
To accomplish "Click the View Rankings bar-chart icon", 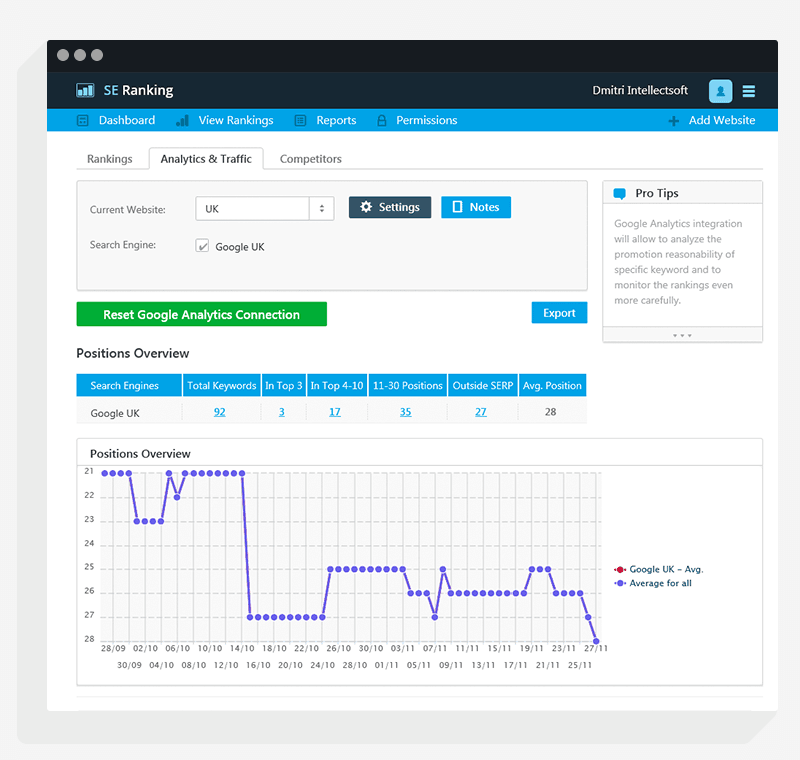I will 182,120.
